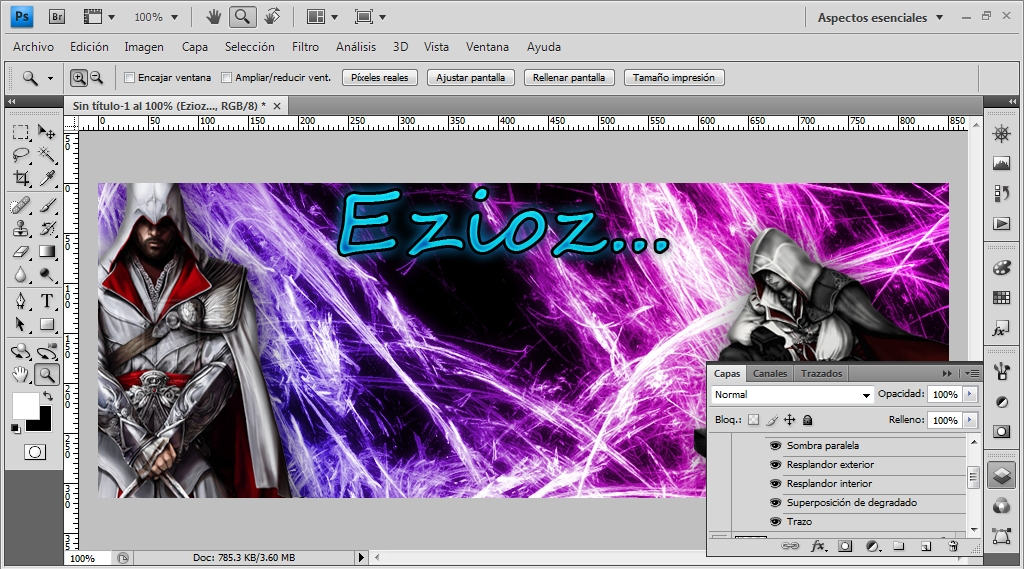Open the Archivo menu
The image size is (1024, 569).
point(33,47)
